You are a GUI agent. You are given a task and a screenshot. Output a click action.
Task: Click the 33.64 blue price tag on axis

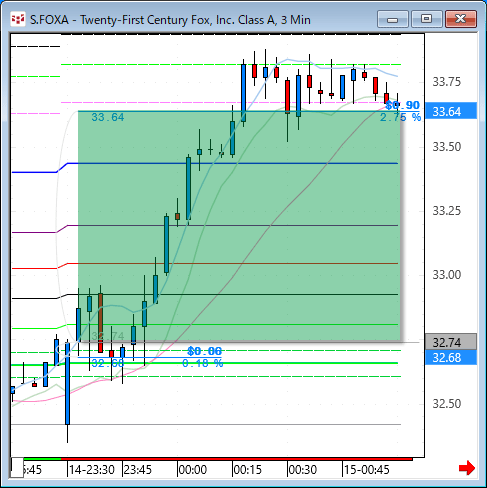[x=451, y=111]
